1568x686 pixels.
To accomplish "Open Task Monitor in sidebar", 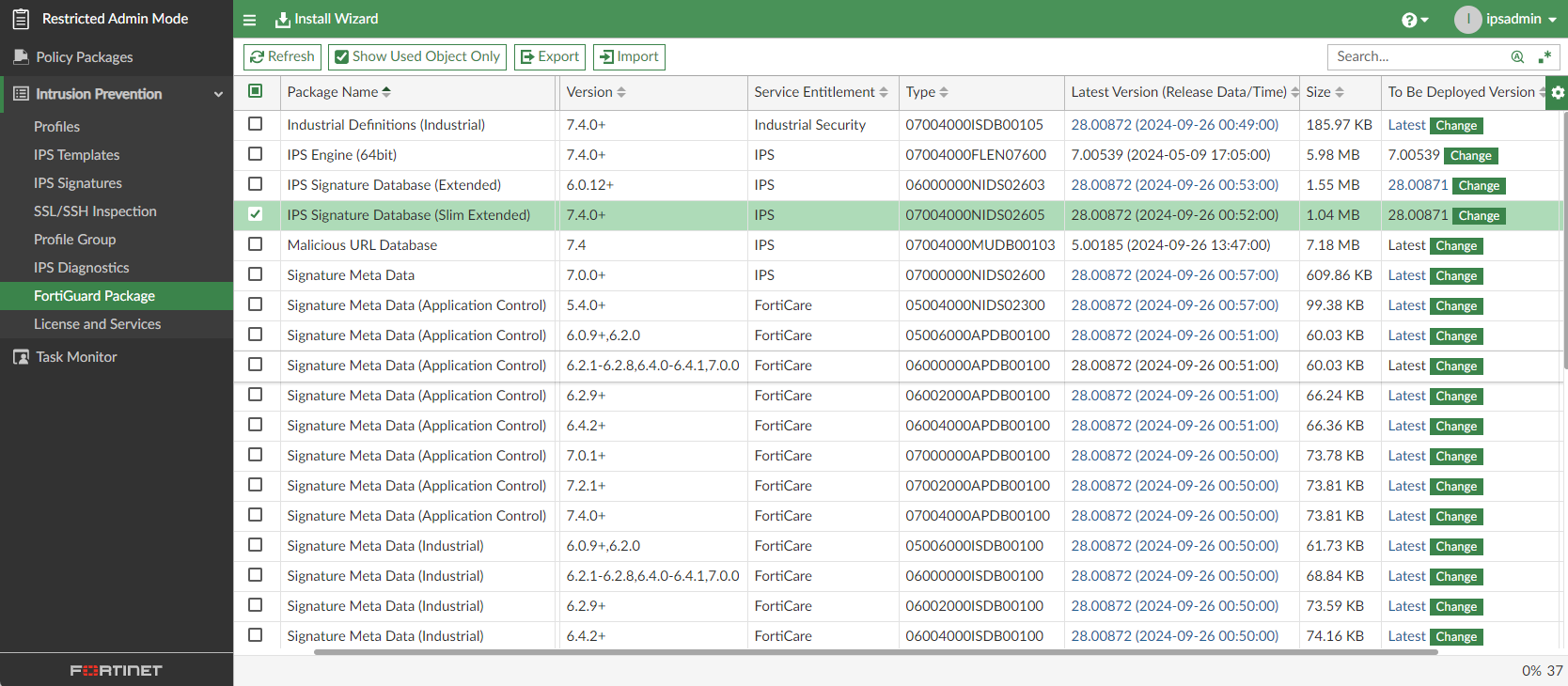I will [x=76, y=357].
